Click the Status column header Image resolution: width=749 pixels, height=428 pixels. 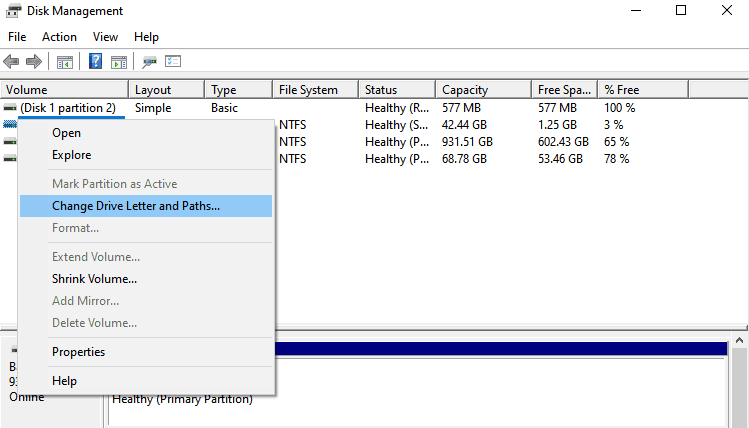(x=381, y=90)
